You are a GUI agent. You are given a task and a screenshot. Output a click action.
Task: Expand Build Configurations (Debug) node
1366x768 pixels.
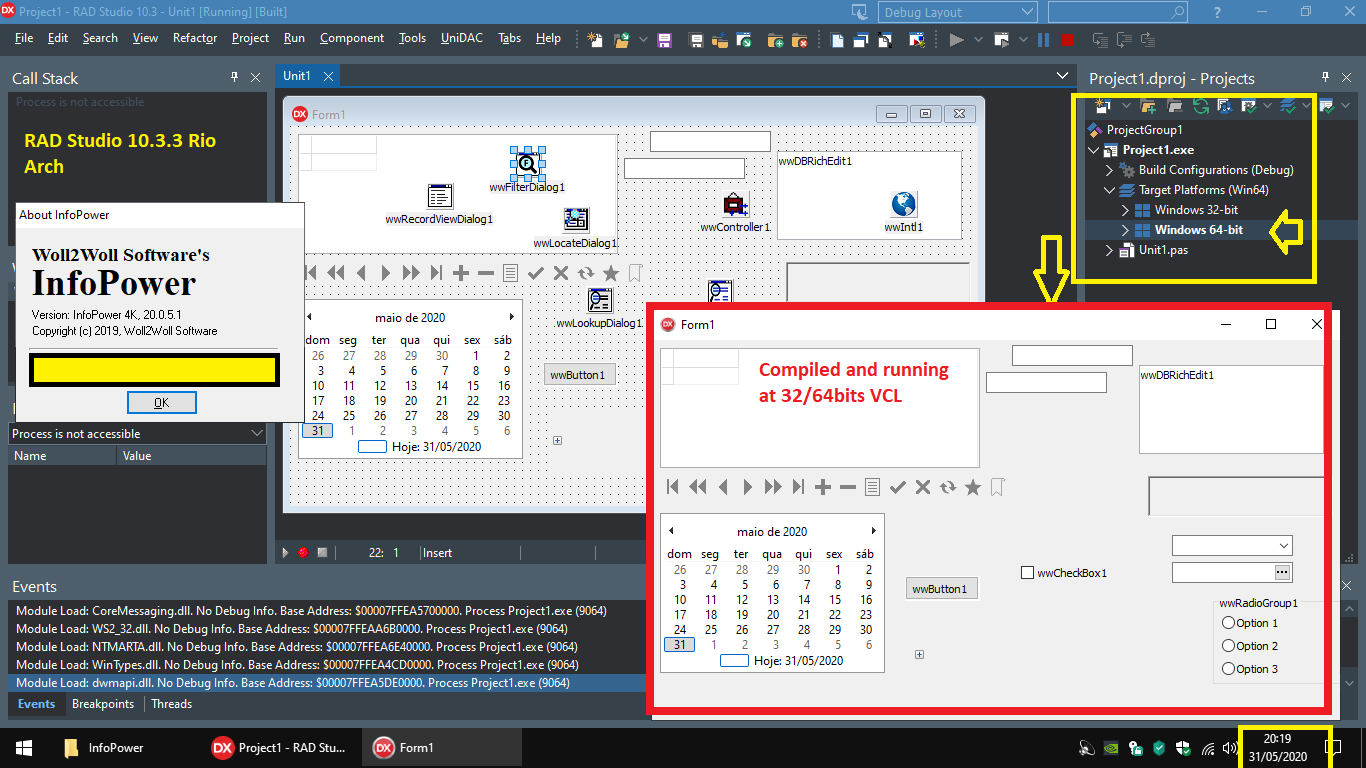(x=1109, y=170)
